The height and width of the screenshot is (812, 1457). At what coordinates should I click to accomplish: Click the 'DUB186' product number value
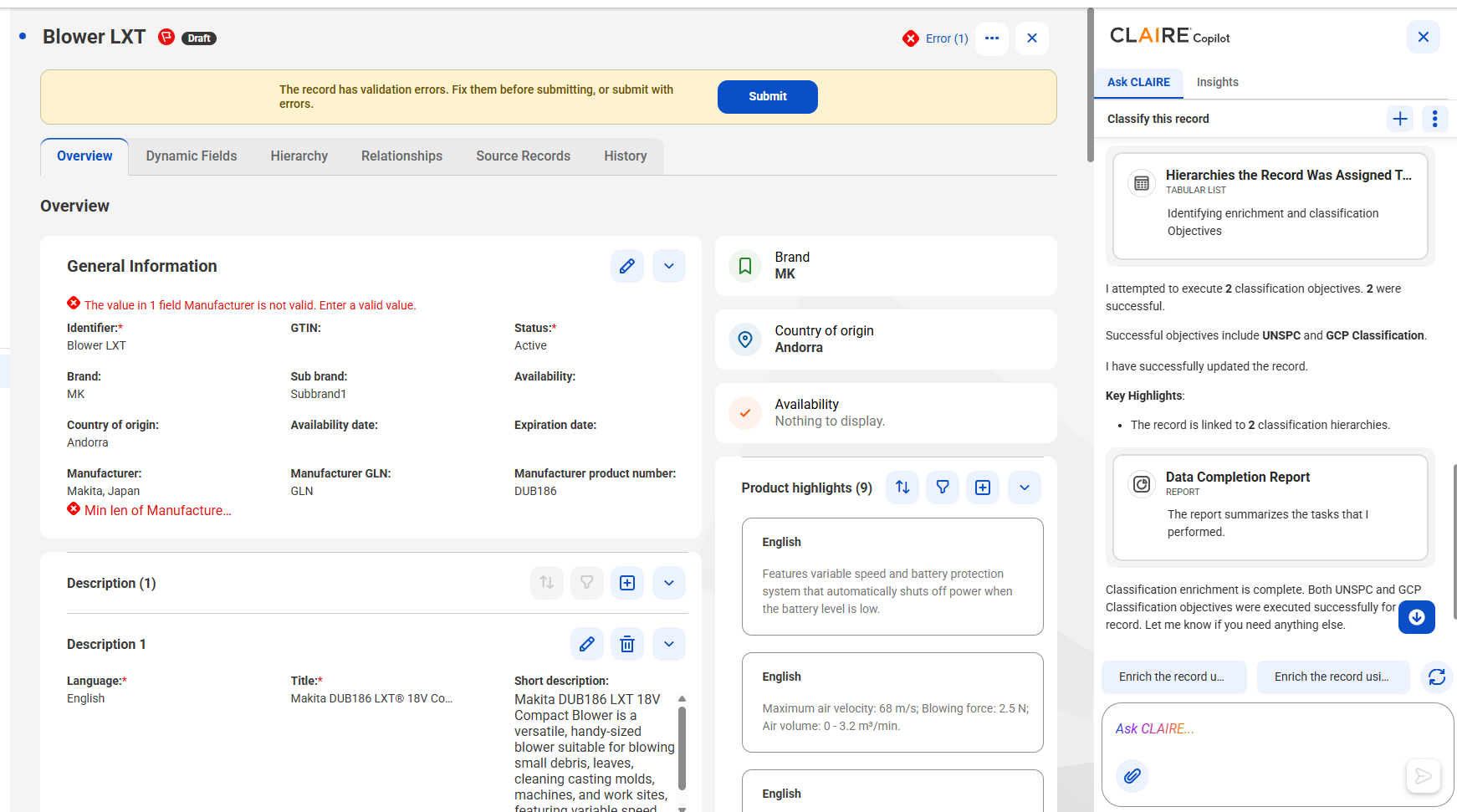click(535, 491)
